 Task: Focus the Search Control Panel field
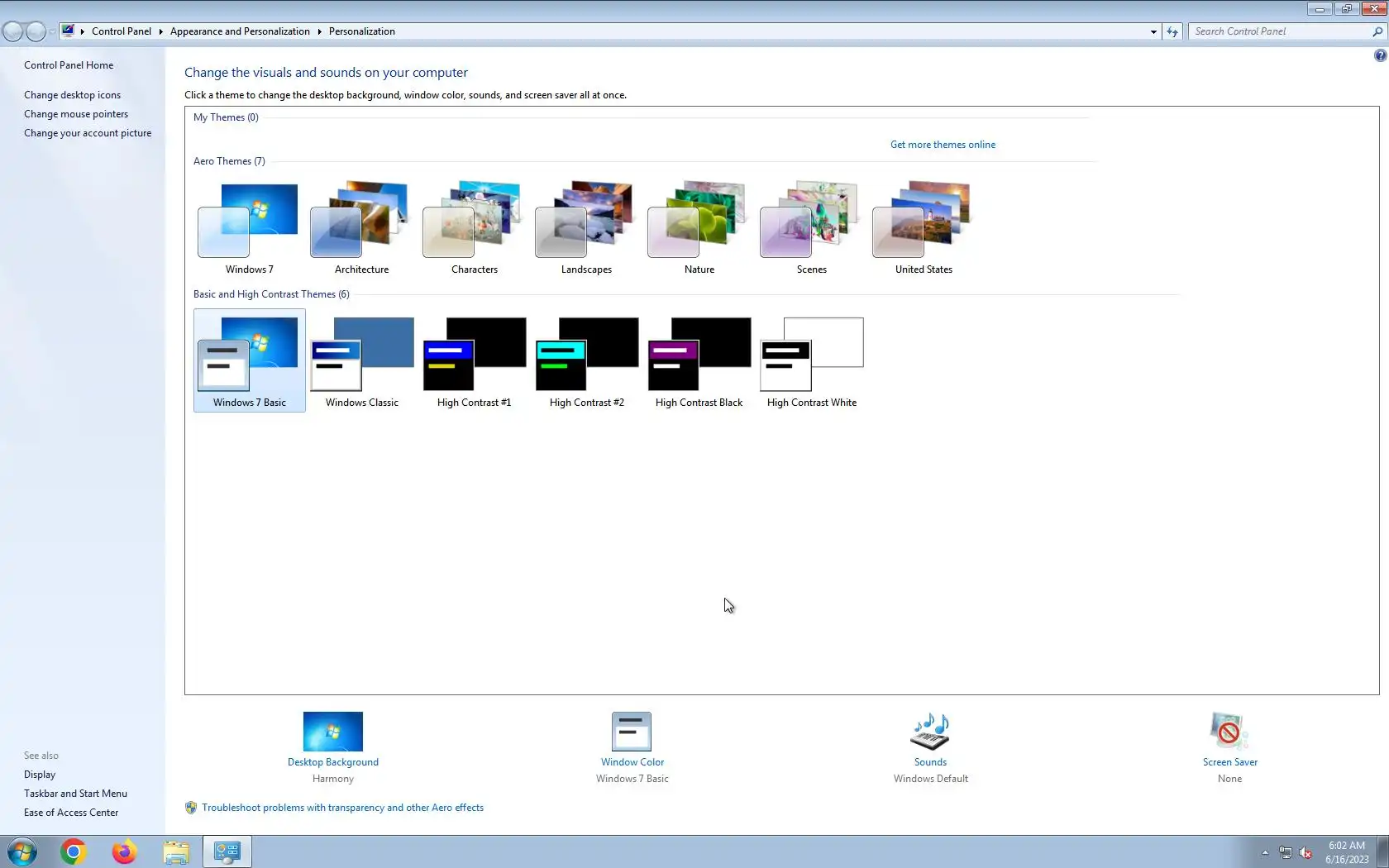1282,31
